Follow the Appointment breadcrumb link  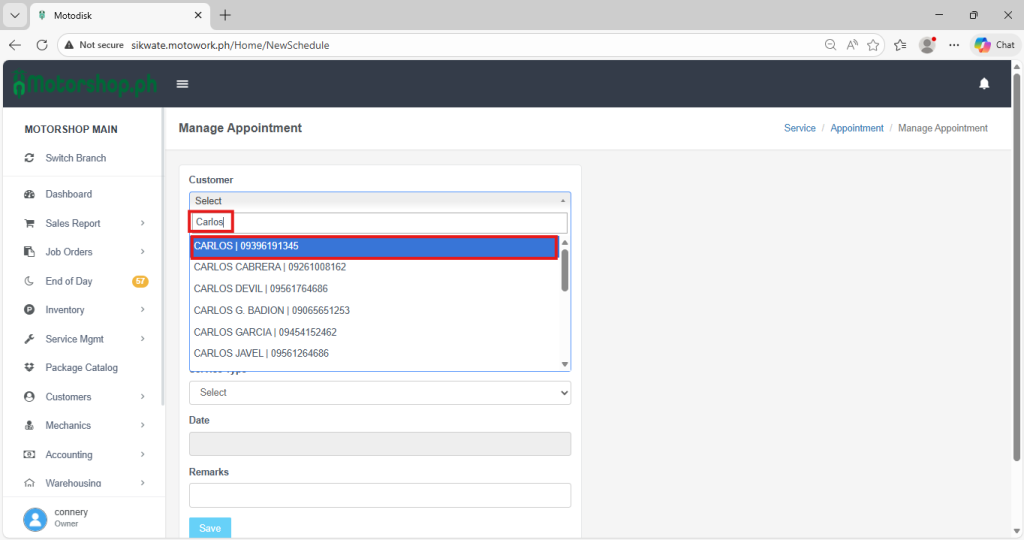857,128
